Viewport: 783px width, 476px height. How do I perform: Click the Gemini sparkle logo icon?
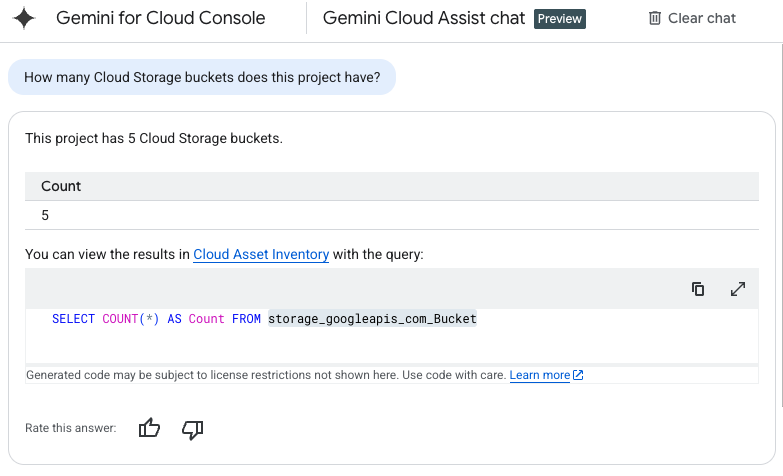coord(24,18)
